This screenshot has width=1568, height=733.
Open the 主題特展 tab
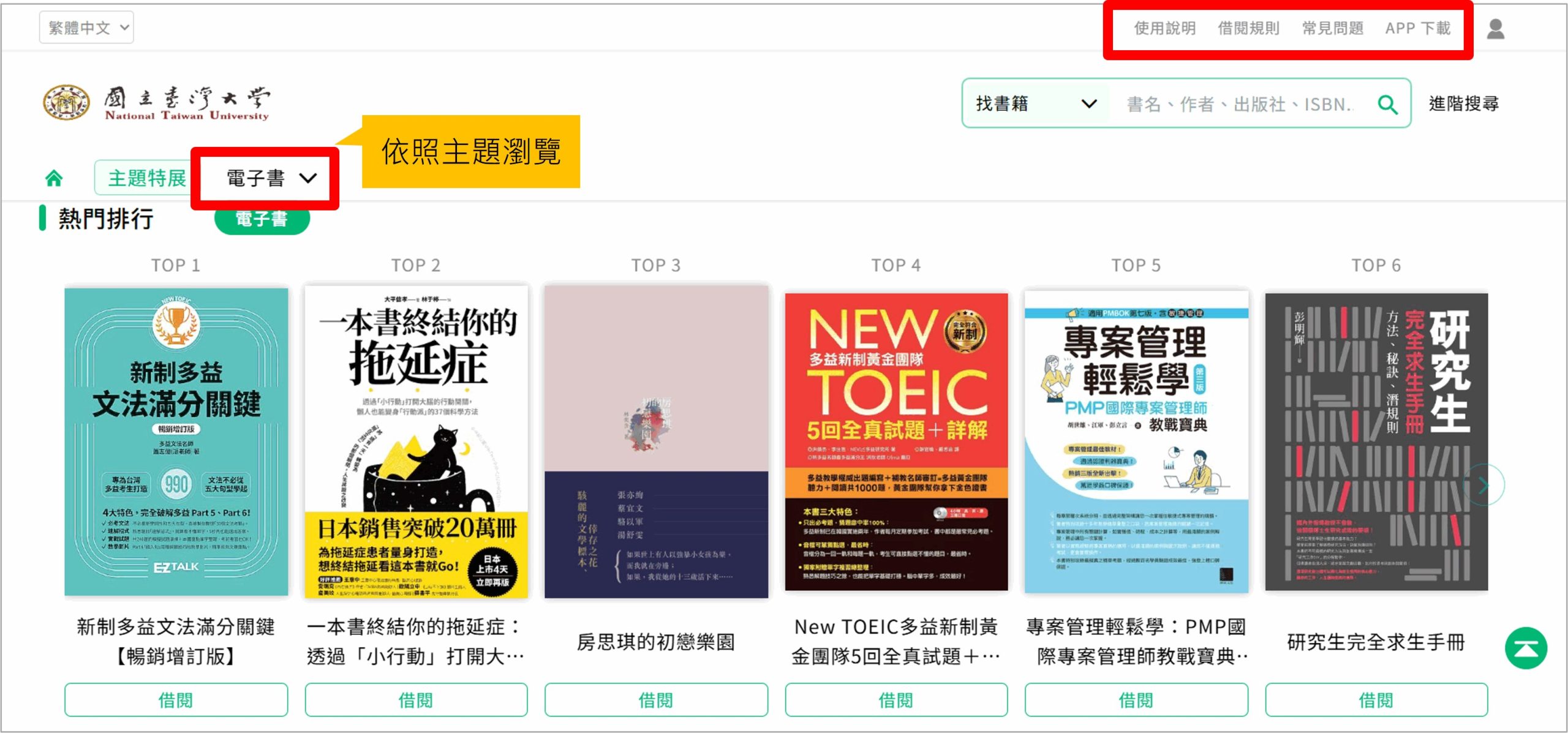[x=147, y=178]
